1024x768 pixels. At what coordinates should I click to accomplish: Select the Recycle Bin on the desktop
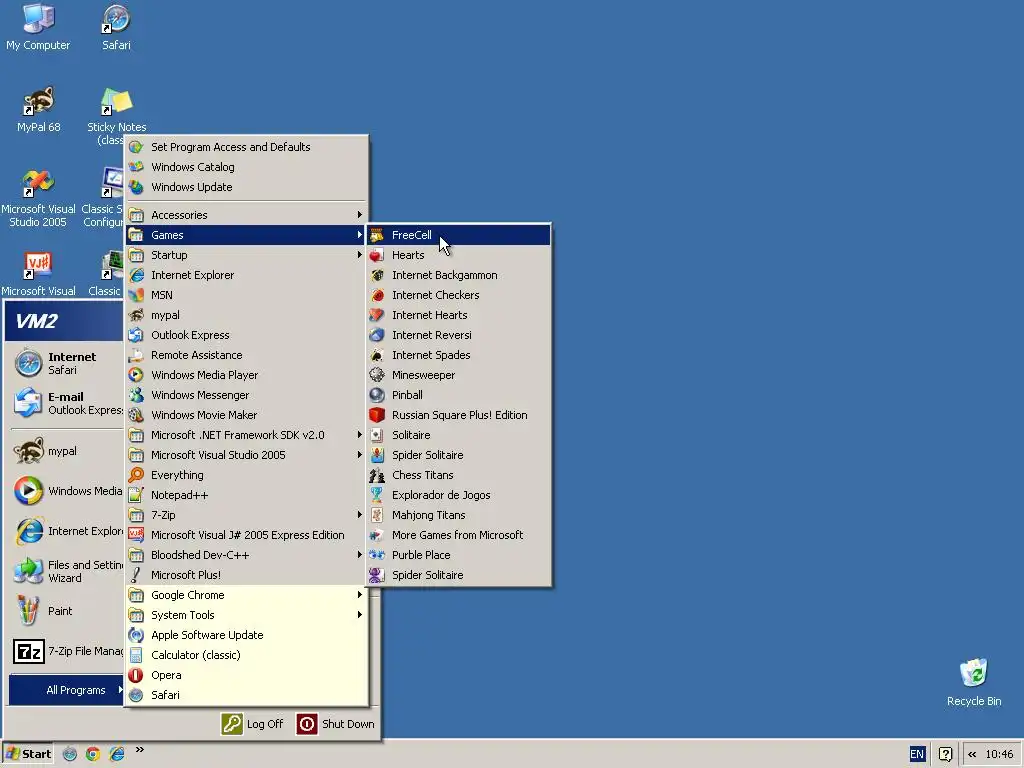click(x=974, y=682)
